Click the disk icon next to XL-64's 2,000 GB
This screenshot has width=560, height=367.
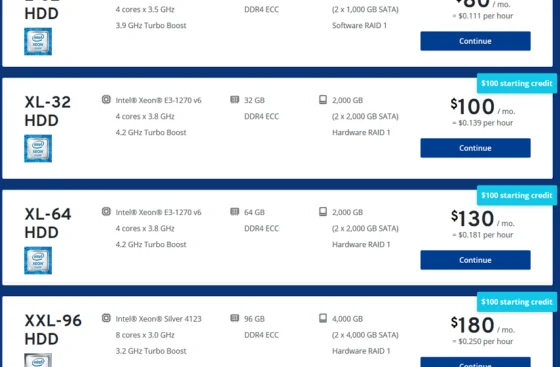[x=323, y=212]
